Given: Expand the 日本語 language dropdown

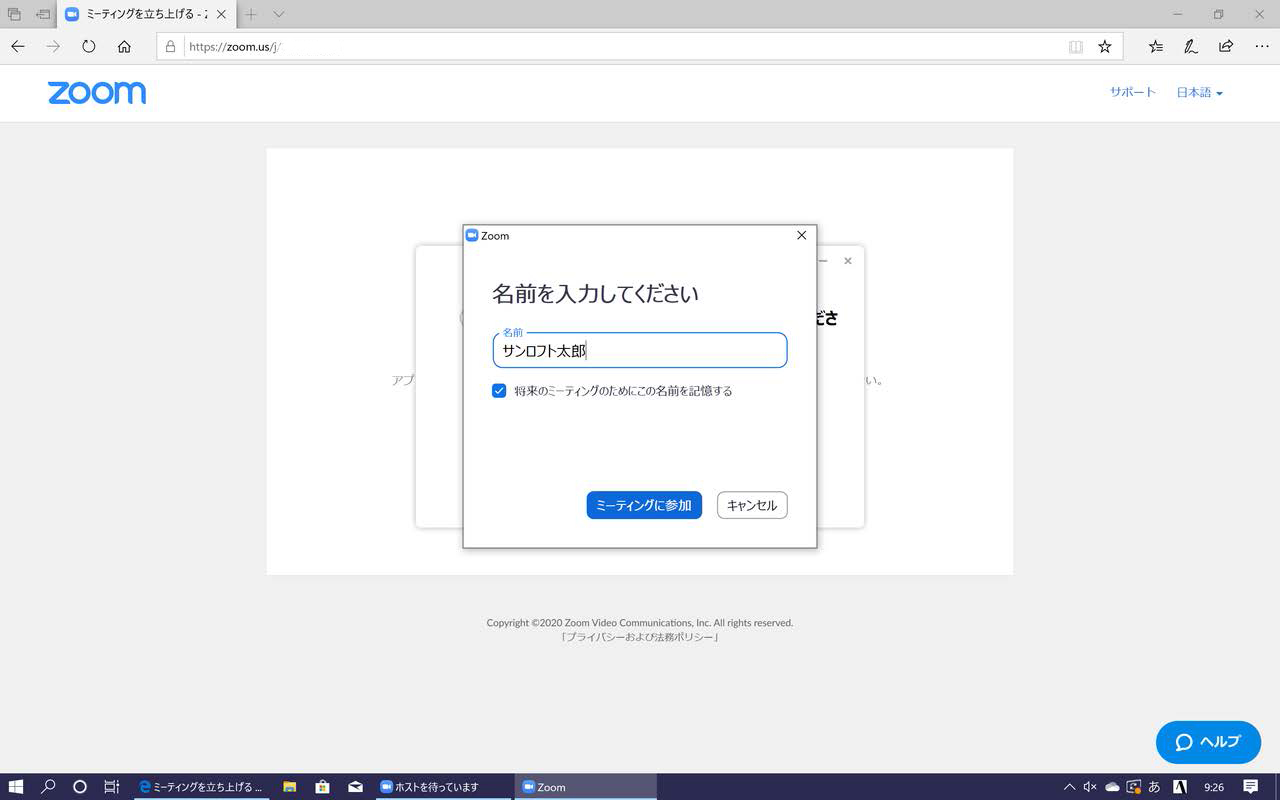Looking at the screenshot, I should click(1199, 93).
